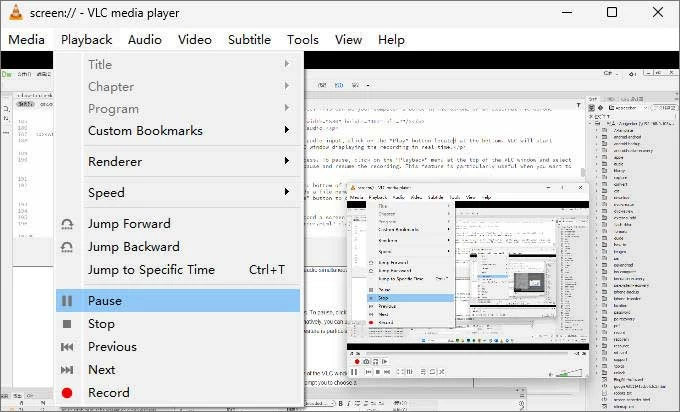680x412 pixels.
Task: Open the Media menu
Action: point(26,40)
